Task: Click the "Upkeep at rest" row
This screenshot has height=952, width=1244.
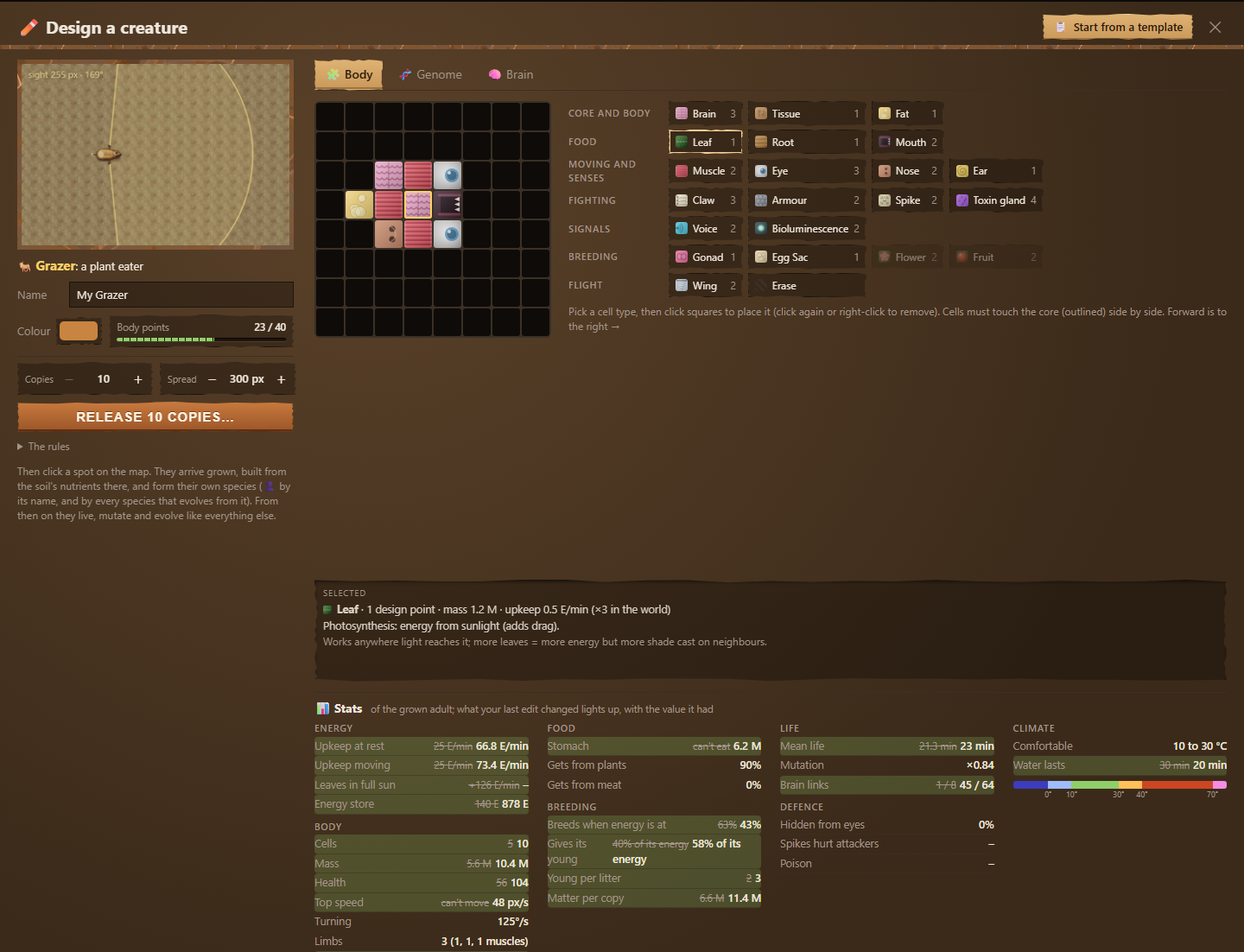Action: (422, 746)
